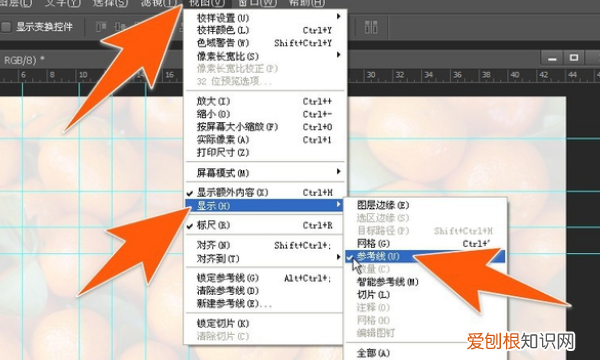Click the horizontal ruler at mark 30
The image size is (600, 360).
coord(371,75)
